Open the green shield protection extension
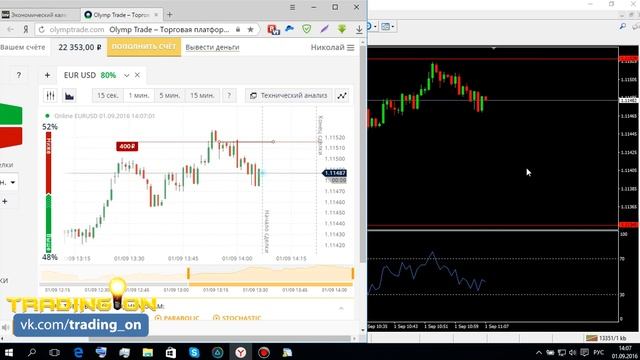 (307, 29)
